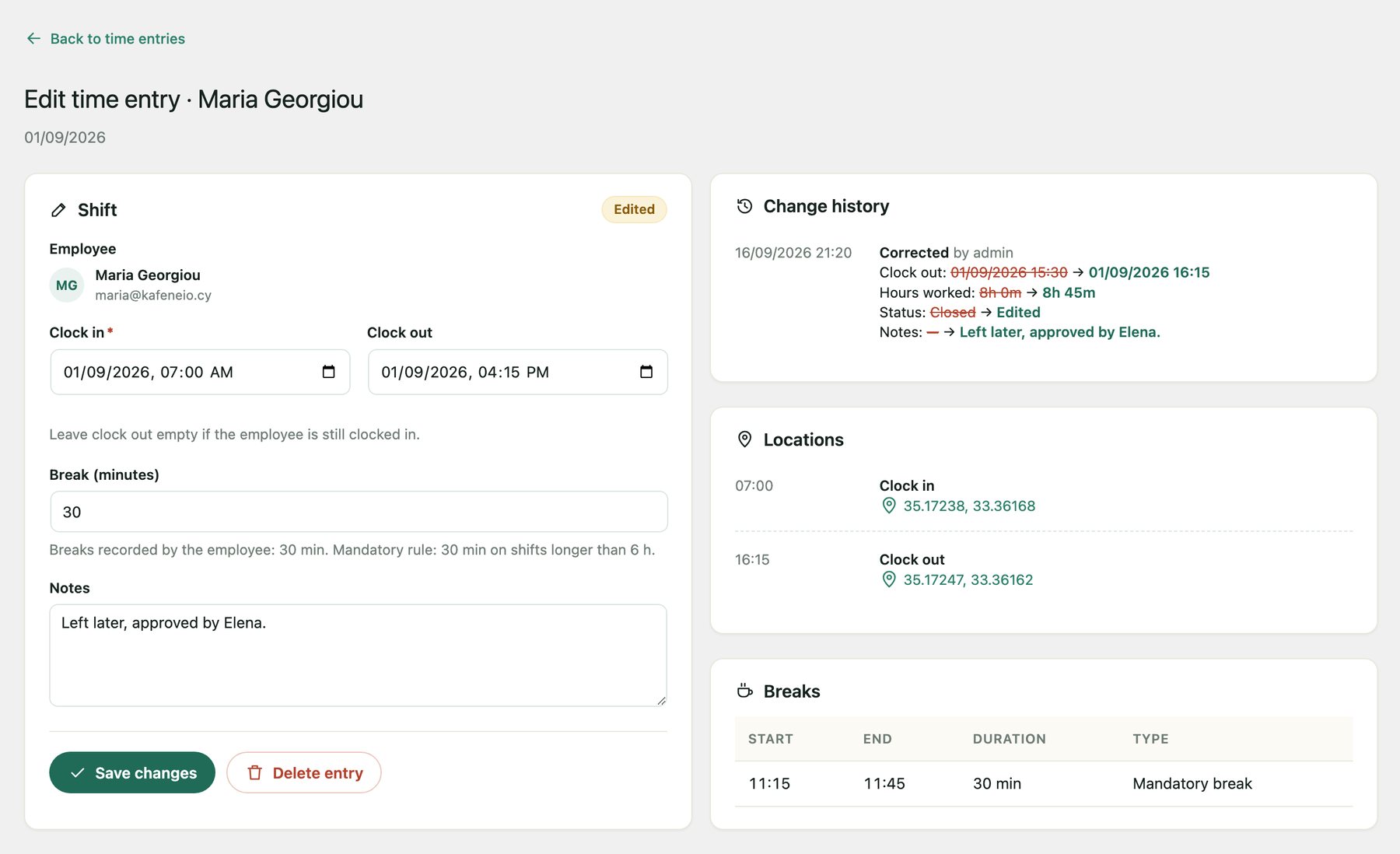The image size is (1400, 854).
Task: Grab the Notes textarea resize handle
Action: (661, 701)
